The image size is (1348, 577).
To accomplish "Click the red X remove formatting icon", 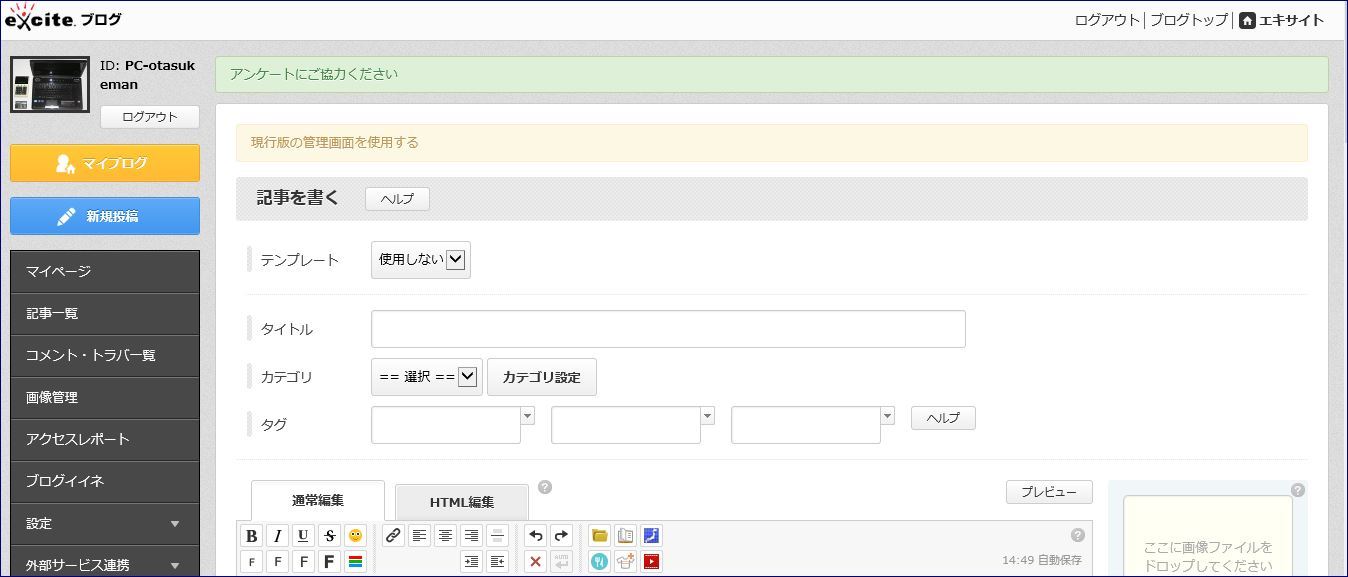I will pos(535,562).
